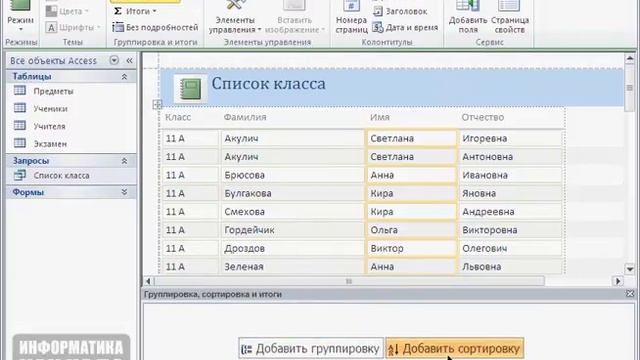This screenshot has height=360, width=640.
Task: Click the Заголовок title button
Action: (400, 11)
